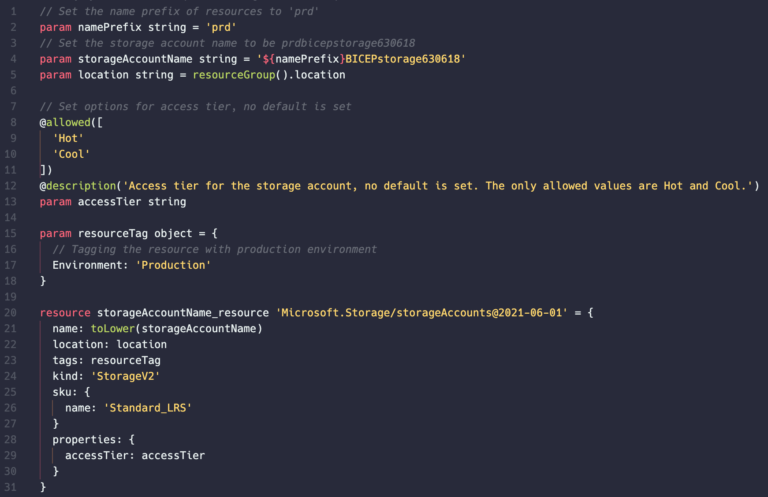Click the 'Production' environment value

(x=173, y=265)
